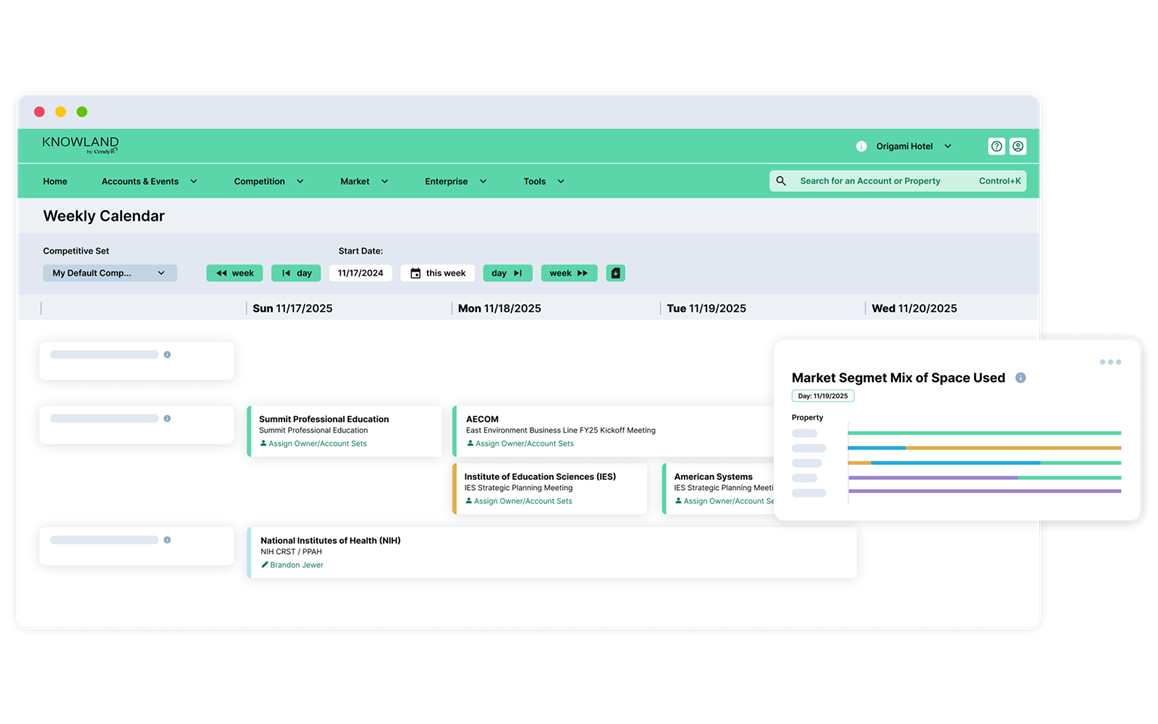The image size is (1158, 724).
Task: Click person icon on AECOM card
Action: (x=470, y=443)
